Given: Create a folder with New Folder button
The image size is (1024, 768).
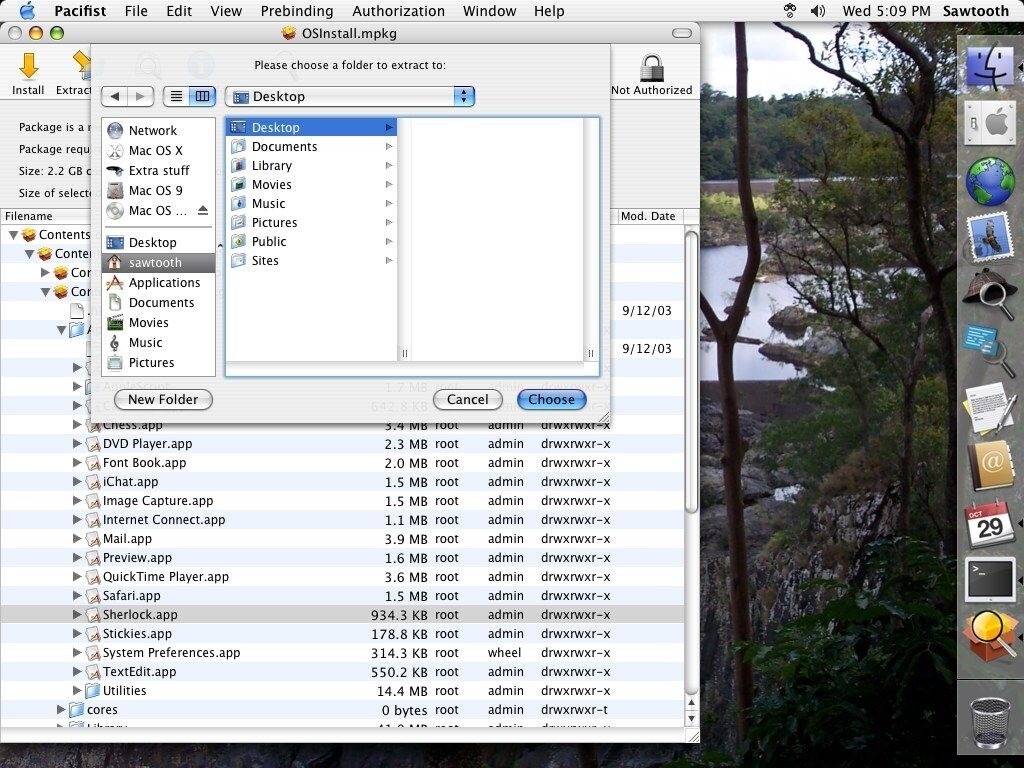Looking at the screenshot, I should (163, 399).
